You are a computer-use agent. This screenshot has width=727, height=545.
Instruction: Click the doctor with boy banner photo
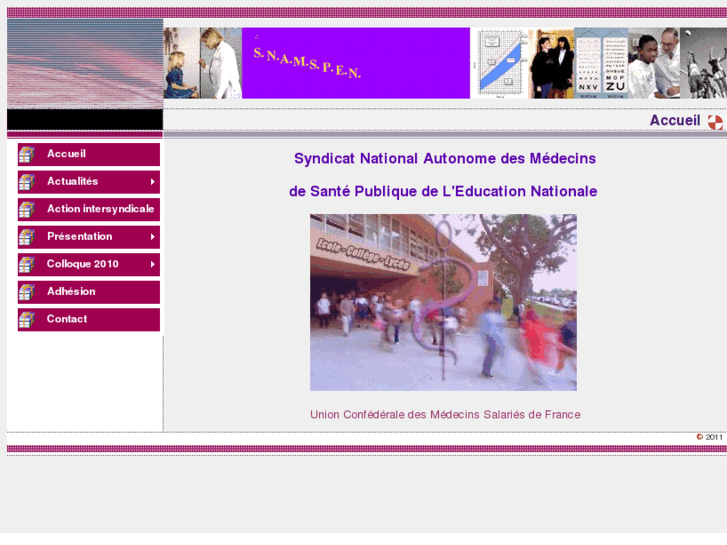654,63
